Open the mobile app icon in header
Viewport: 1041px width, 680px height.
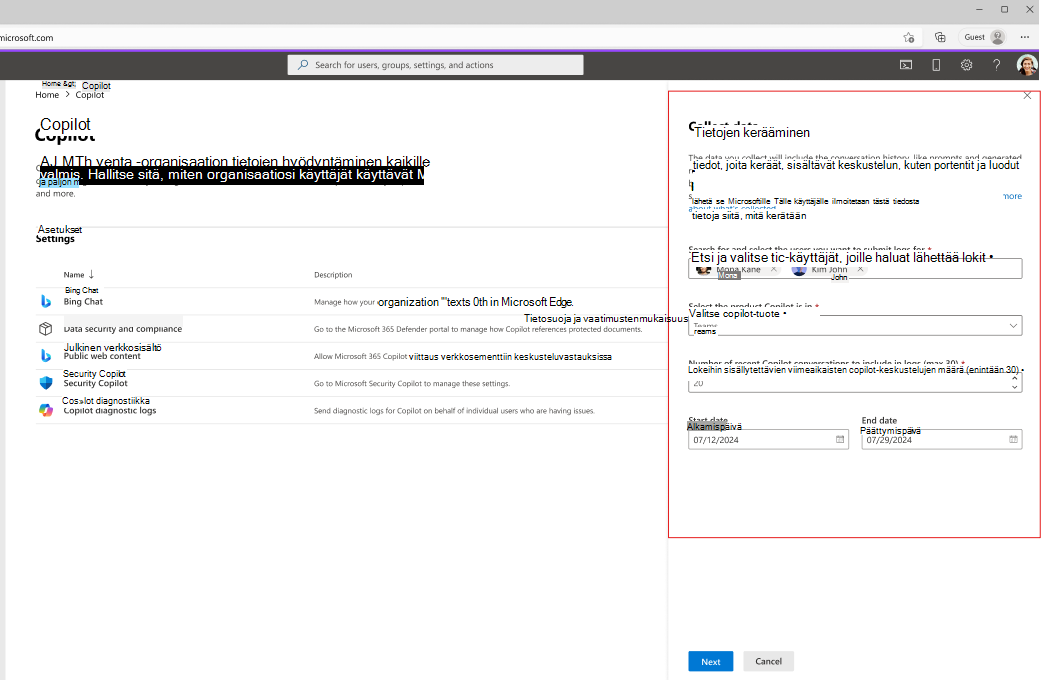tap(936, 65)
